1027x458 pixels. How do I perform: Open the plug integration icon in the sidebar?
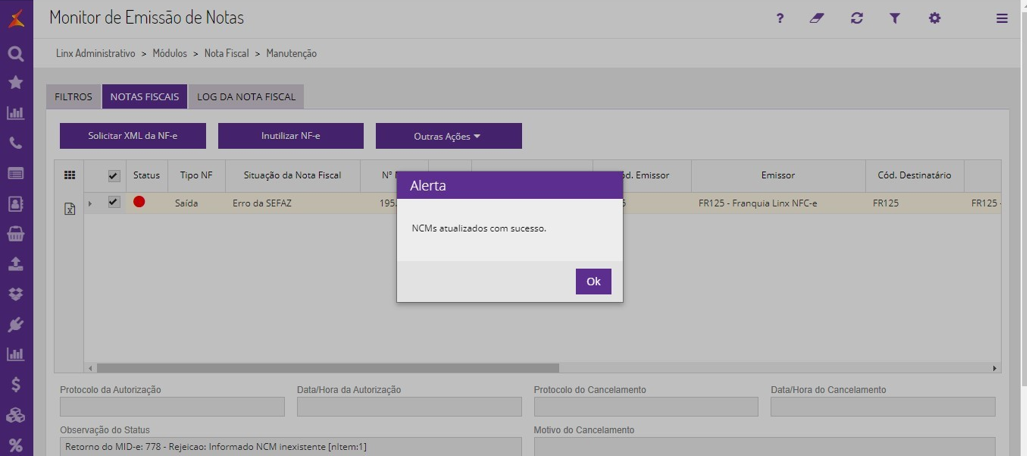(x=16, y=324)
